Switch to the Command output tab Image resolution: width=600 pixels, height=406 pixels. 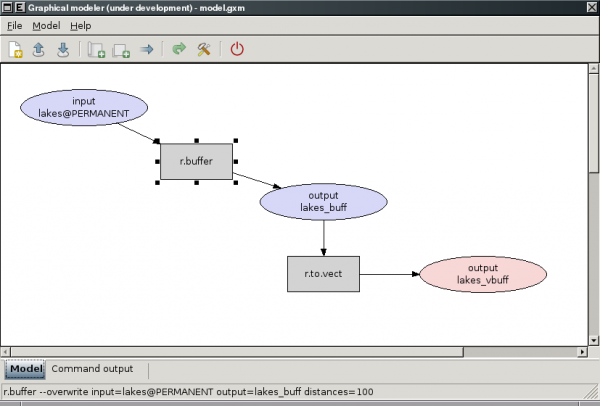(92, 369)
